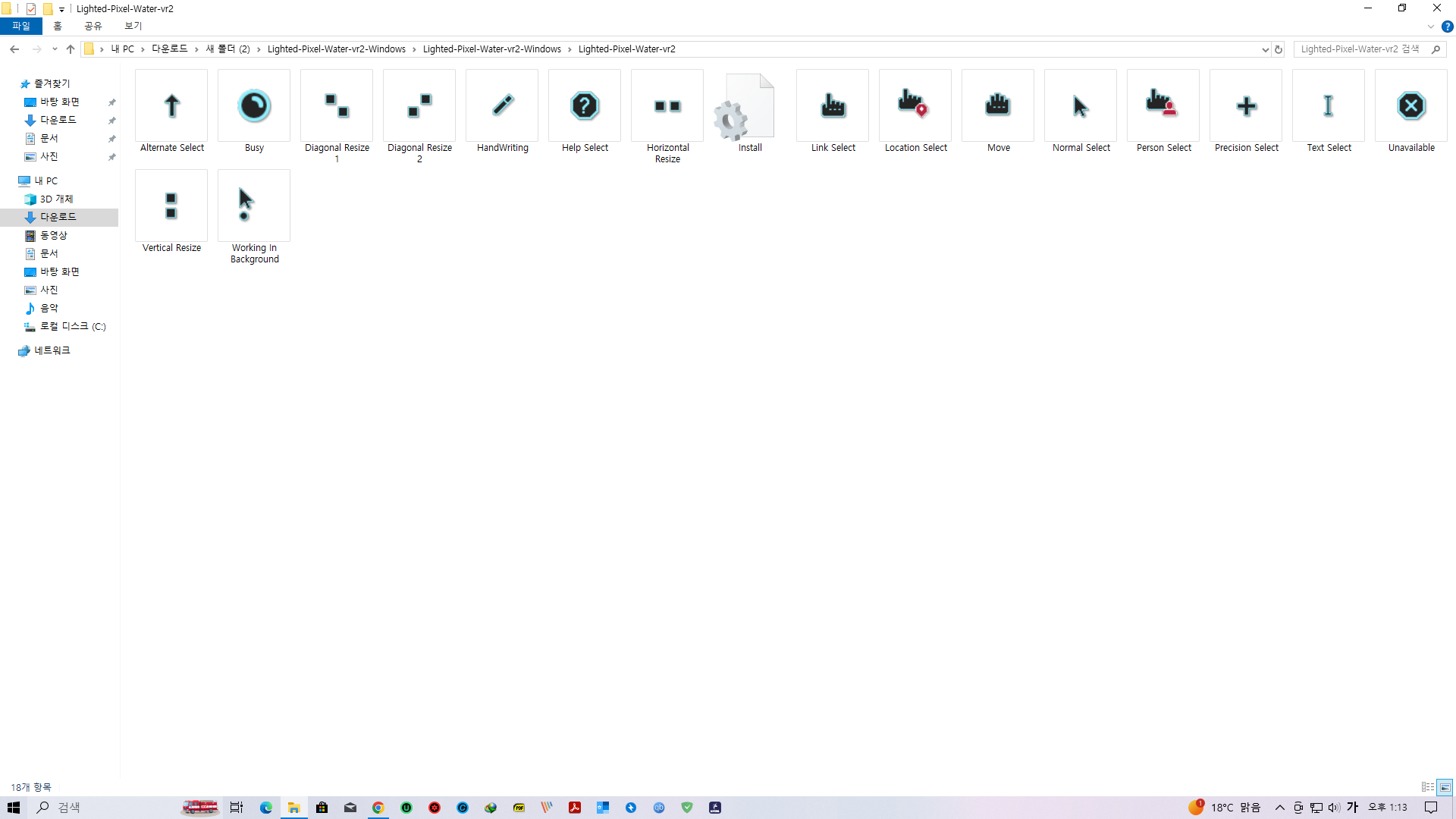This screenshot has width=1456, height=819.
Task: Select the Text Select cursor file
Action: tap(1329, 111)
